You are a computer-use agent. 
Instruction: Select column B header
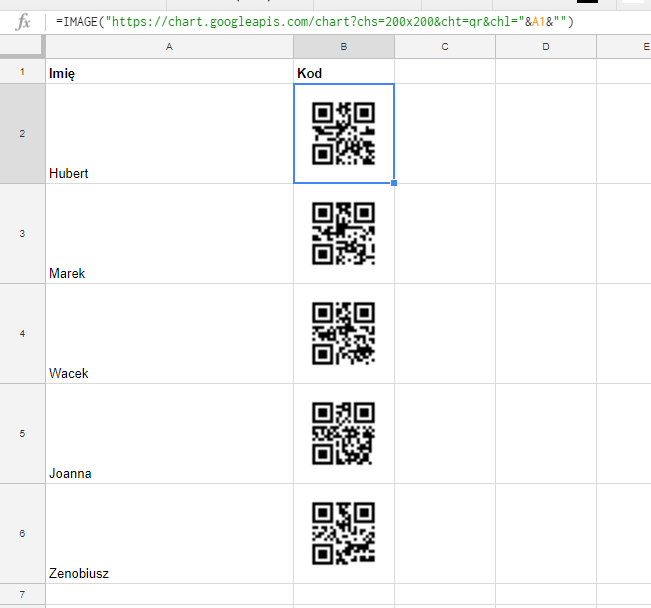pyautogui.click(x=344, y=47)
